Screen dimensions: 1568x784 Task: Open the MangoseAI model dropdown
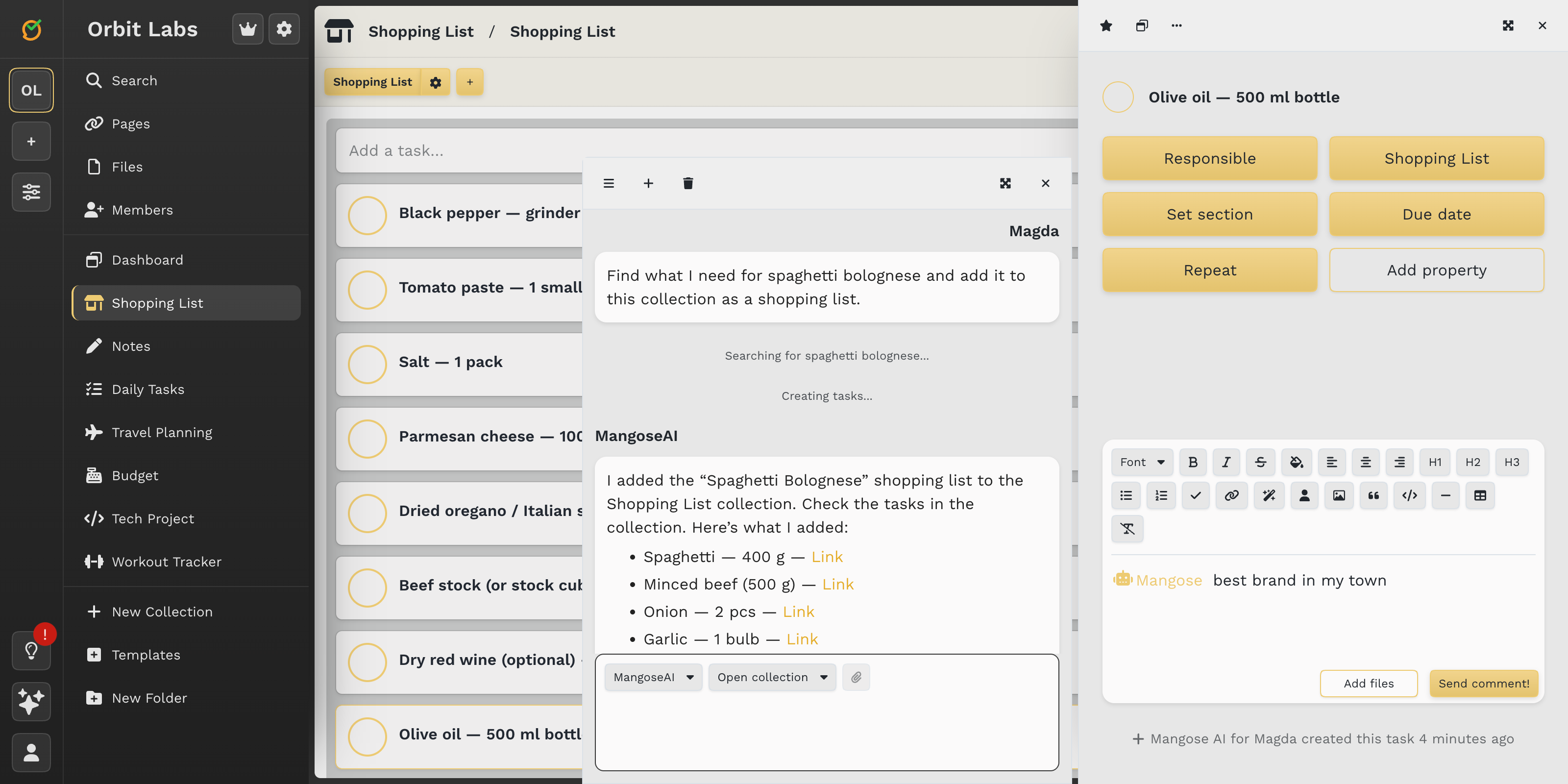(653, 677)
